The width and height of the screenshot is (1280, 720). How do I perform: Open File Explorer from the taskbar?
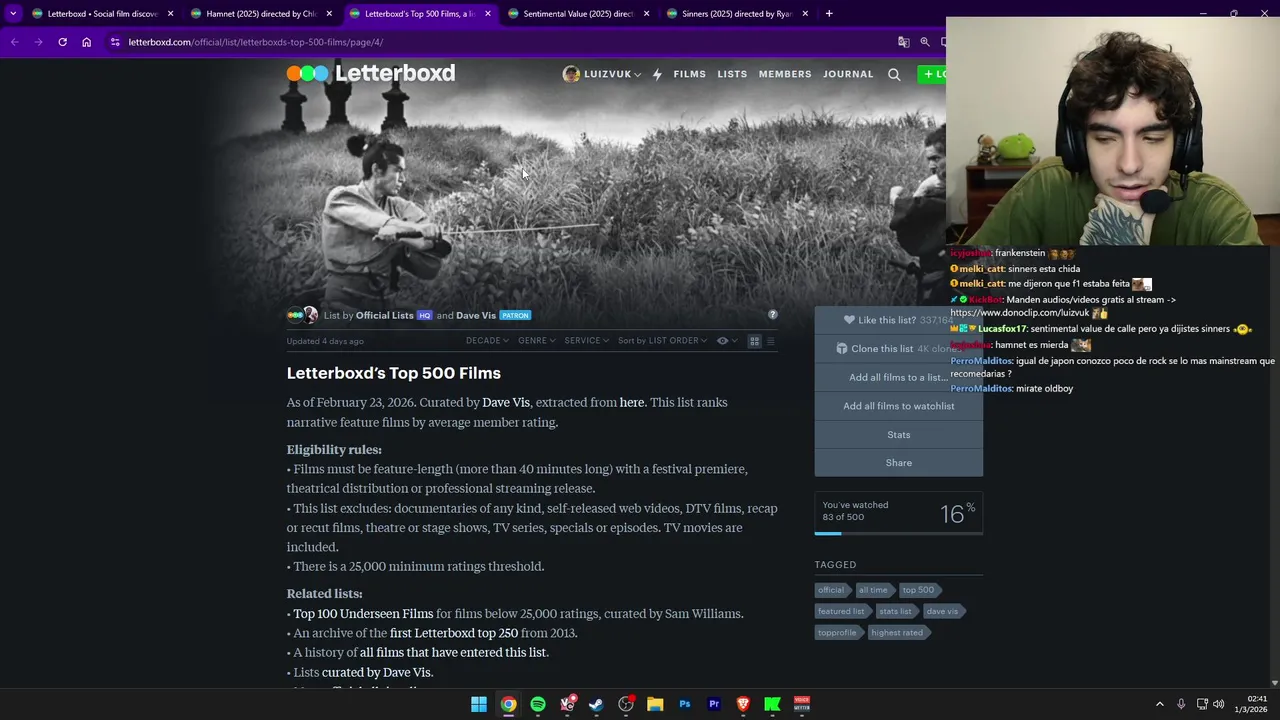(x=655, y=704)
